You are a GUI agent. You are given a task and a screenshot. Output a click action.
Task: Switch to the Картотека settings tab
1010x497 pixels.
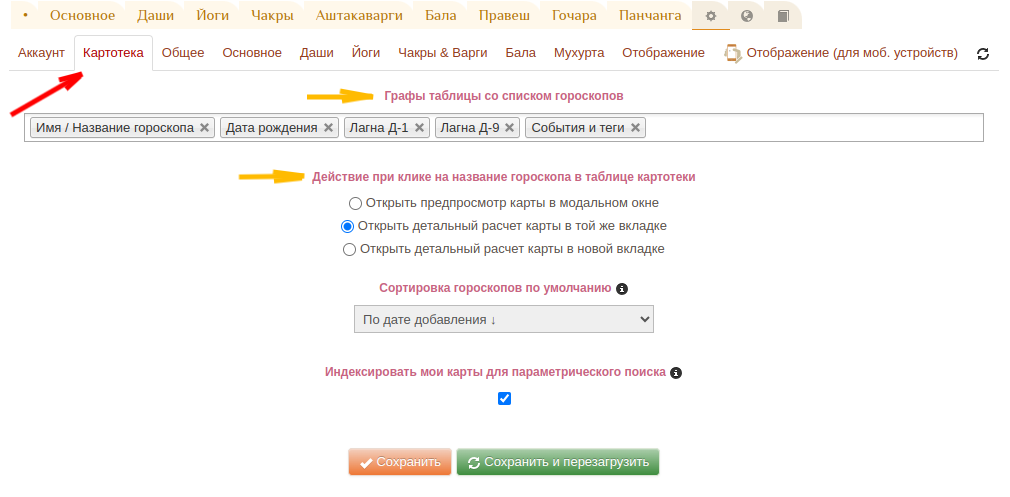point(113,53)
